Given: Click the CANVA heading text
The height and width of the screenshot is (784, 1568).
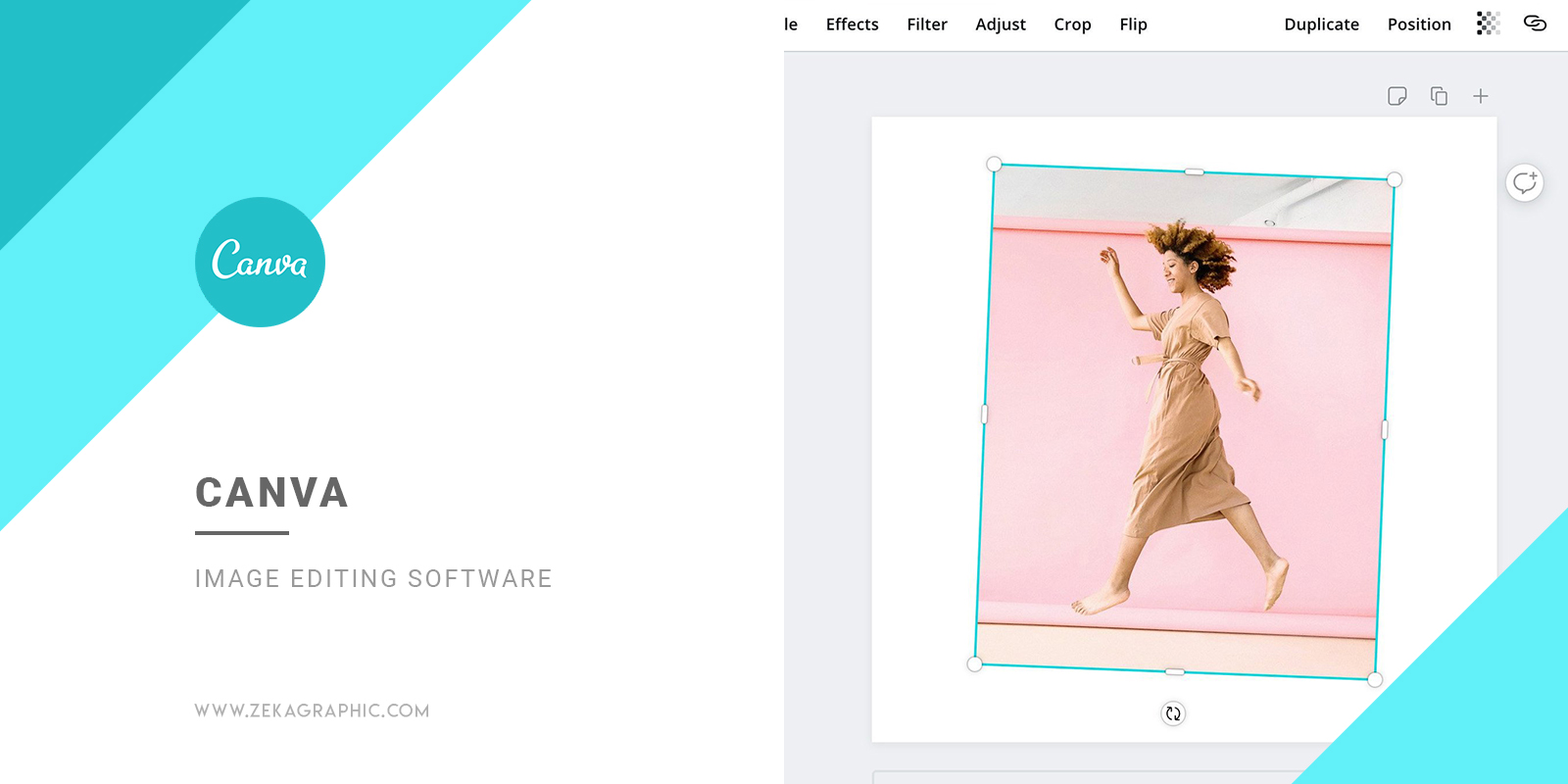Looking at the screenshot, I should pyautogui.click(x=271, y=493).
